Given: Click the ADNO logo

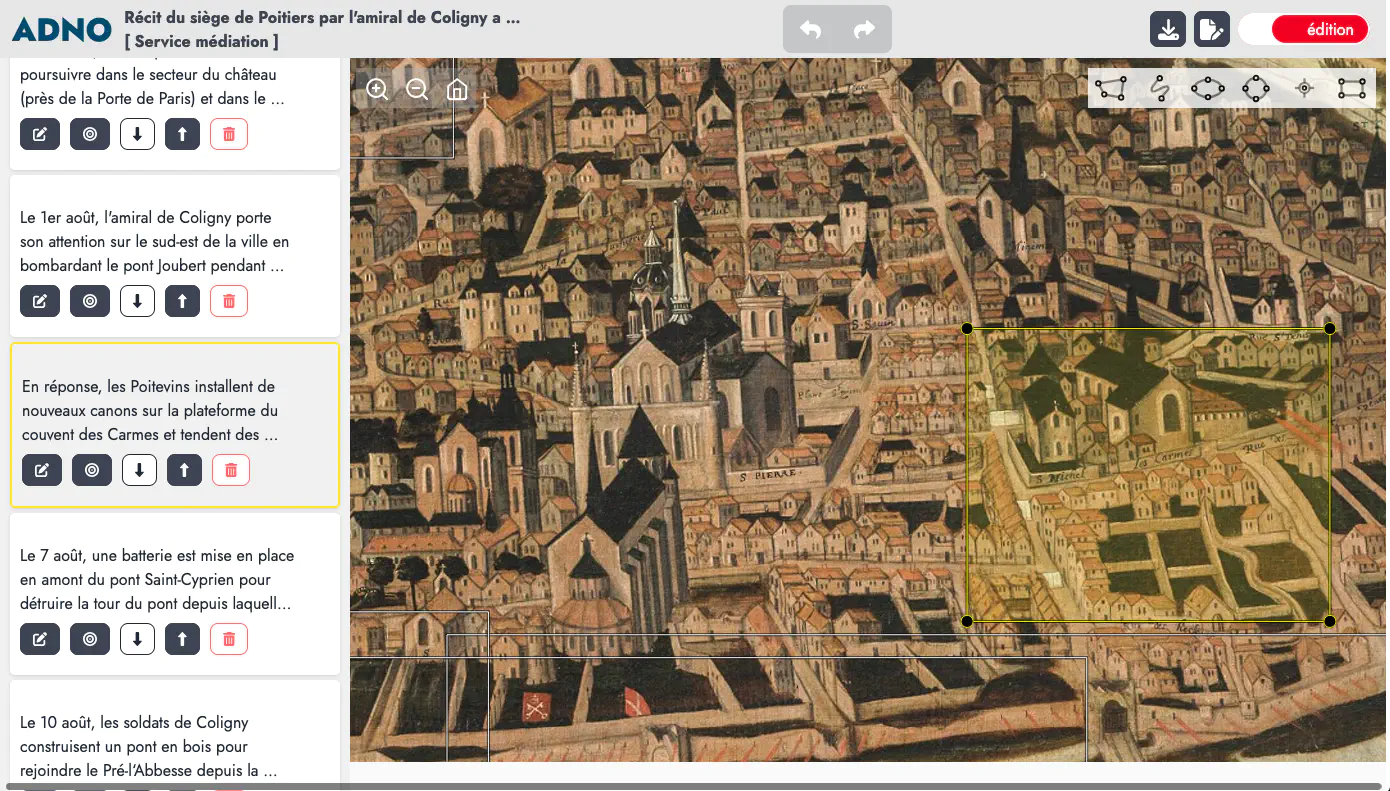Looking at the screenshot, I should tap(61, 30).
